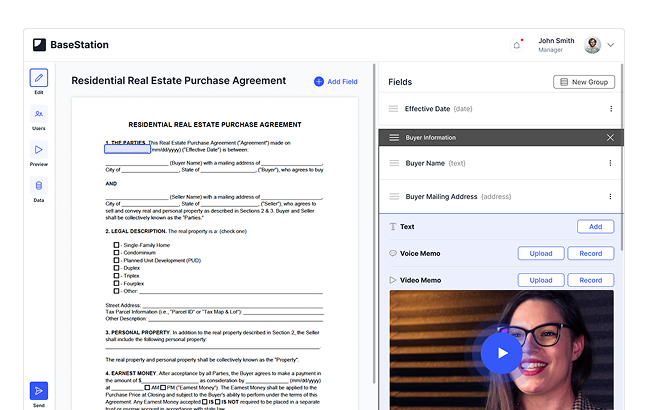Viewport: 648px width, 410px height.
Task: Open options menu for Buyer Name field
Action: tap(610, 163)
